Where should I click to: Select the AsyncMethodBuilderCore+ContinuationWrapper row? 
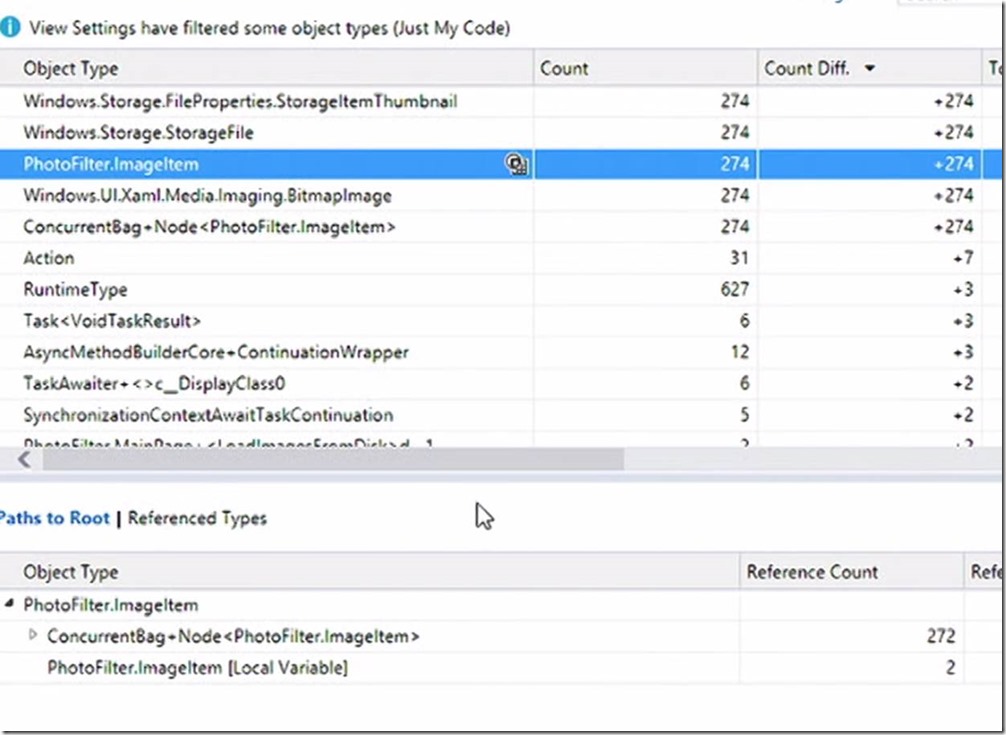click(x=500, y=353)
